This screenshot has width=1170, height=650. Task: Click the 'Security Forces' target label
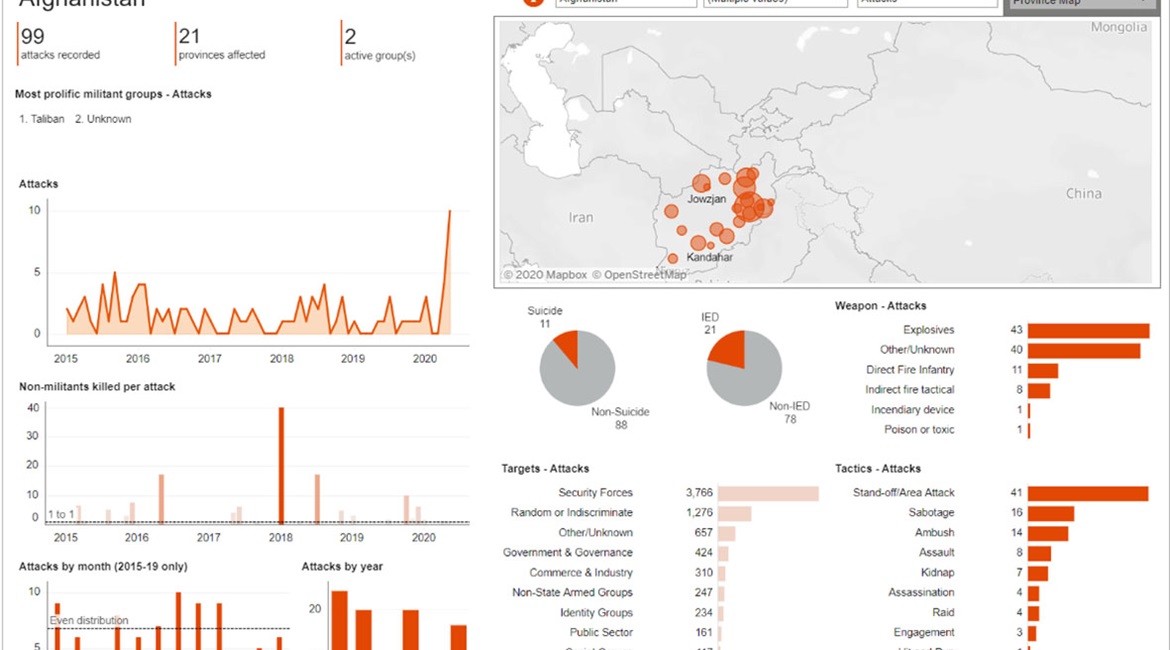tap(595, 493)
